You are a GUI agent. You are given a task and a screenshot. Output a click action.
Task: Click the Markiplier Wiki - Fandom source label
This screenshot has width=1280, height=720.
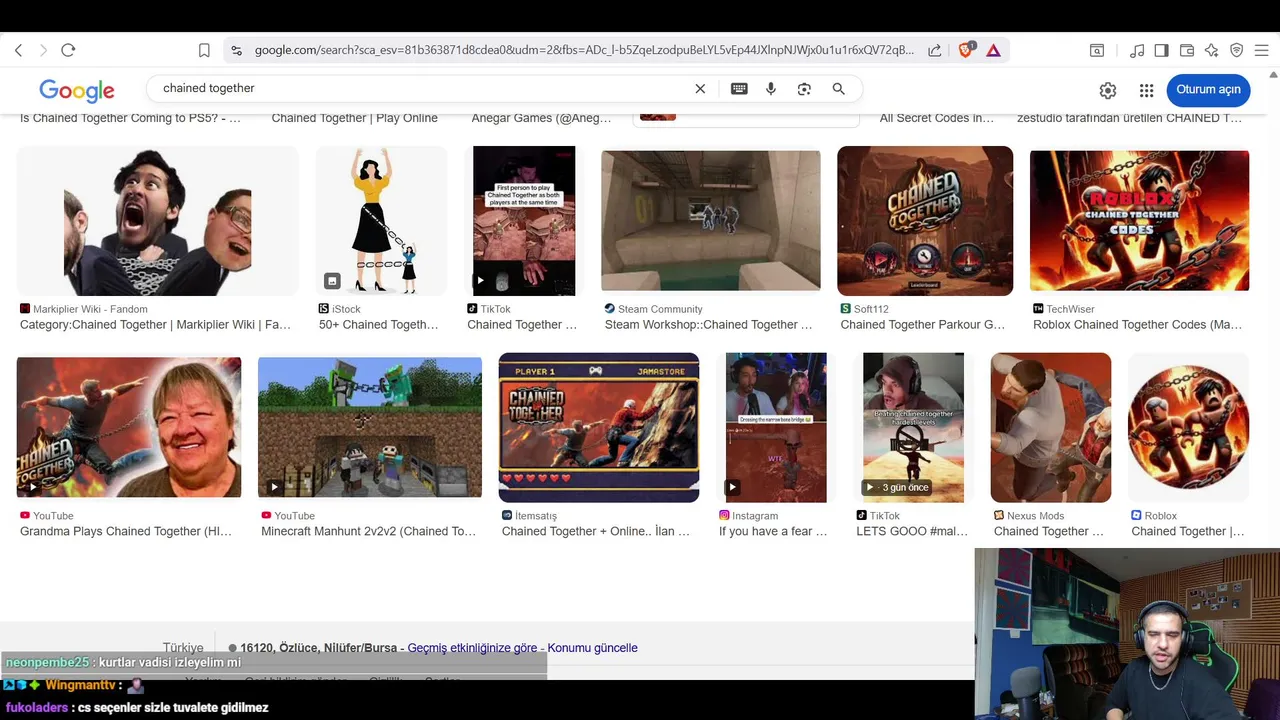click(90, 309)
